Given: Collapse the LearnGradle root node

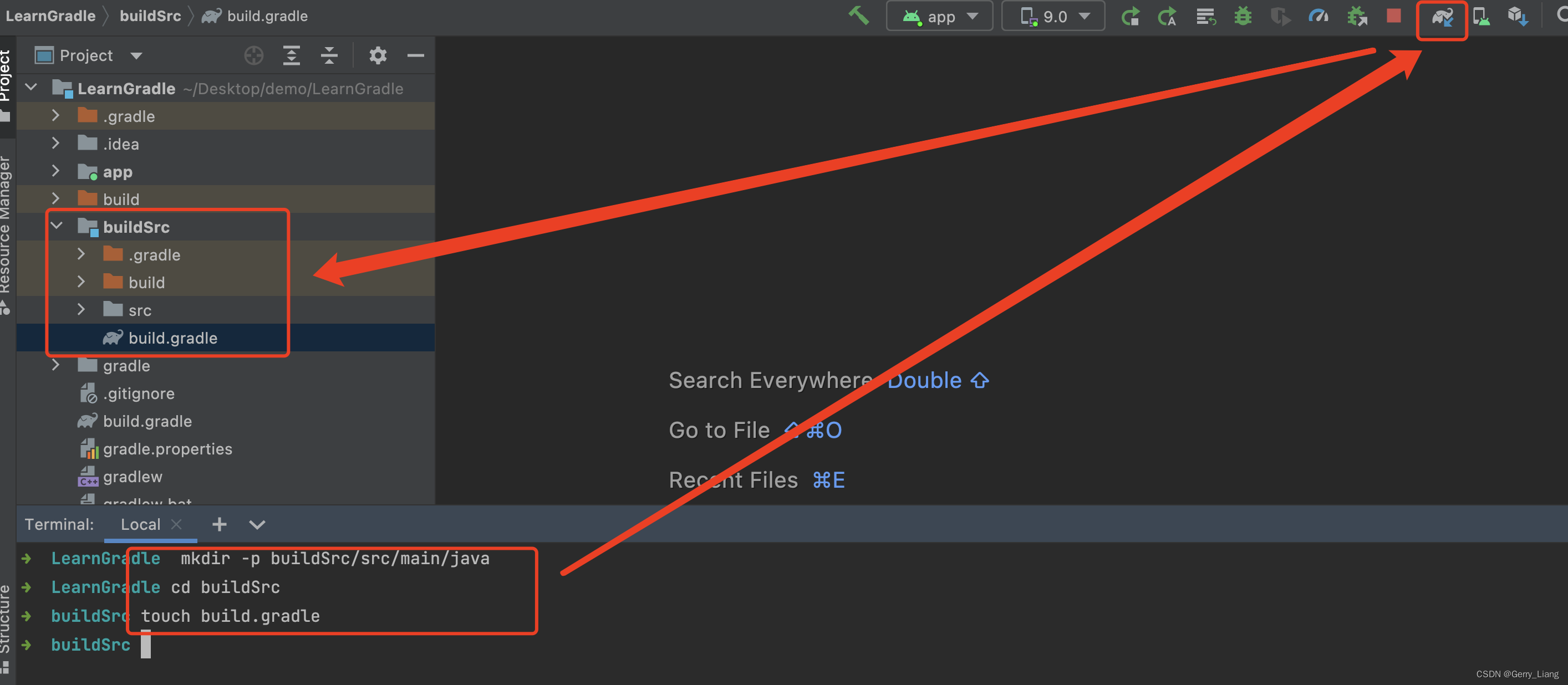Looking at the screenshot, I should [x=31, y=88].
